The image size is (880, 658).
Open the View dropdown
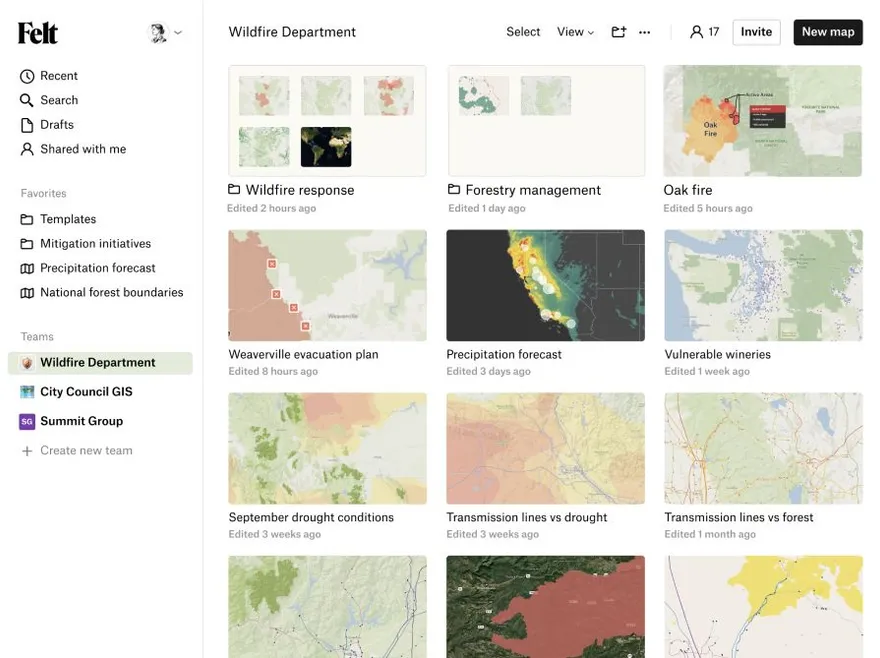575,32
